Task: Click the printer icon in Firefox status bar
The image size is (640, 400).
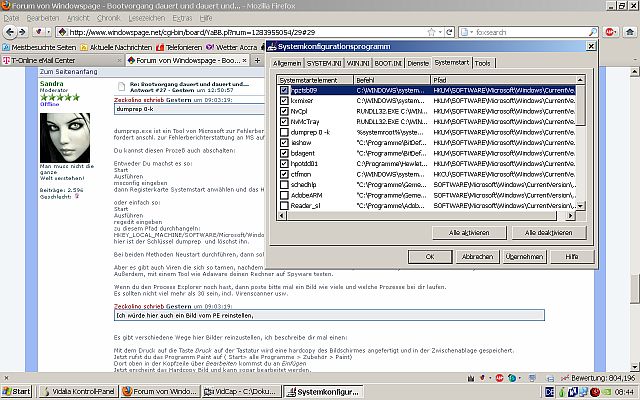Action: [550, 378]
